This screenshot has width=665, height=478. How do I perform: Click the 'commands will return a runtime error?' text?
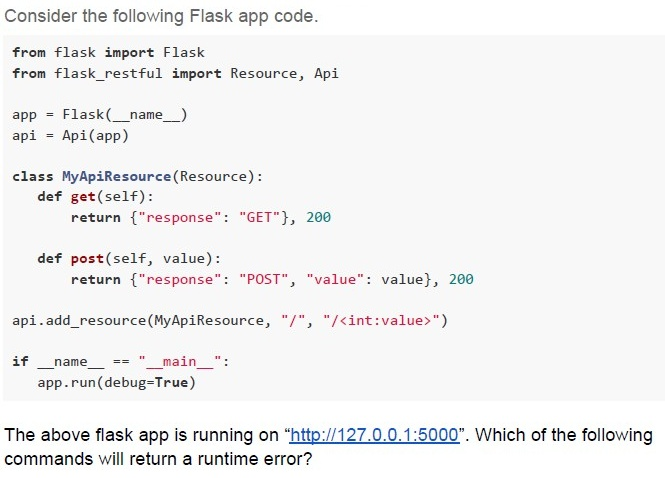158,459
